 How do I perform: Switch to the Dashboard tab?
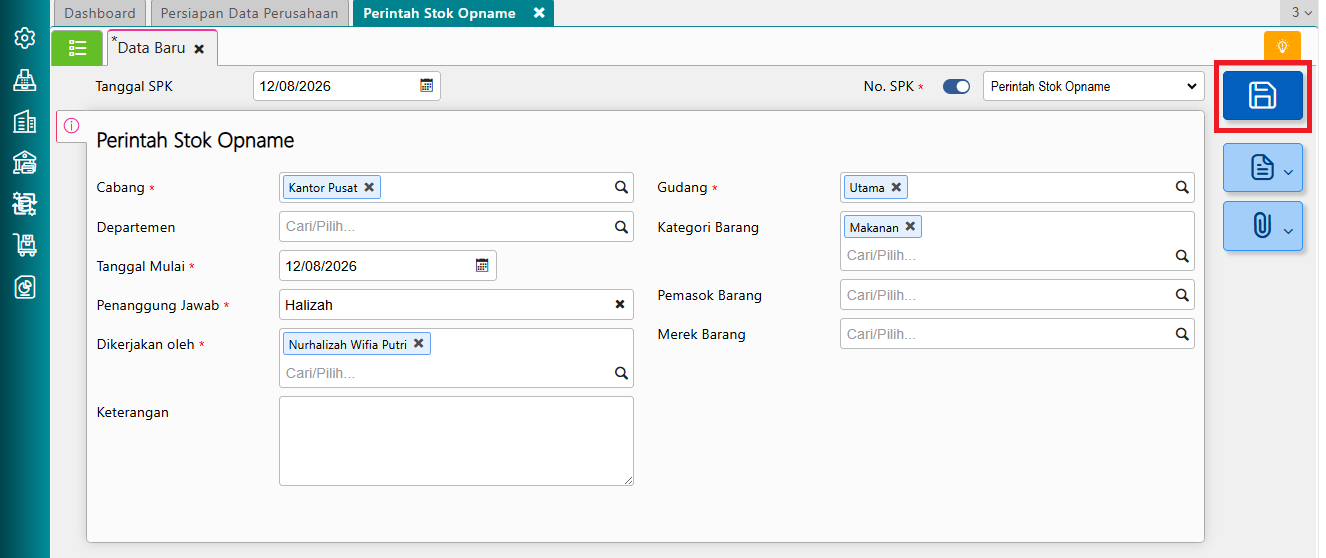(x=100, y=13)
